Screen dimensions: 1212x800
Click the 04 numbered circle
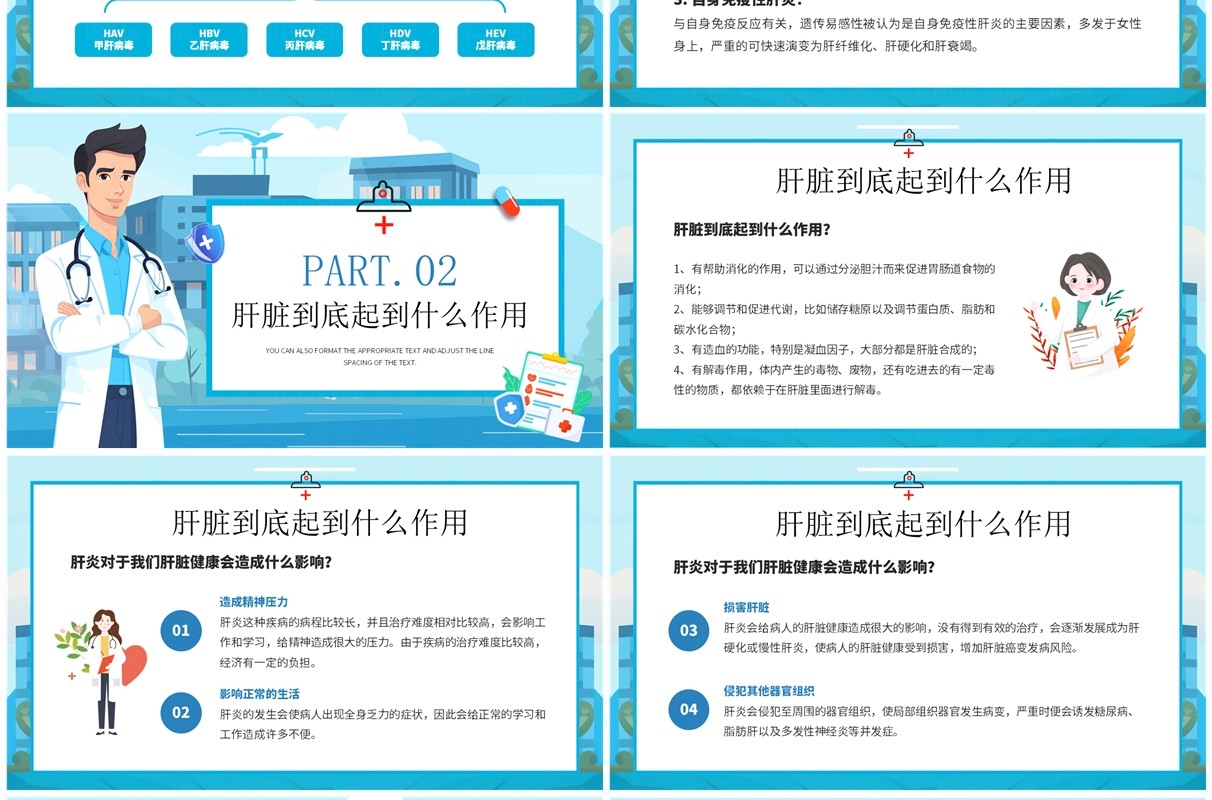[689, 709]
